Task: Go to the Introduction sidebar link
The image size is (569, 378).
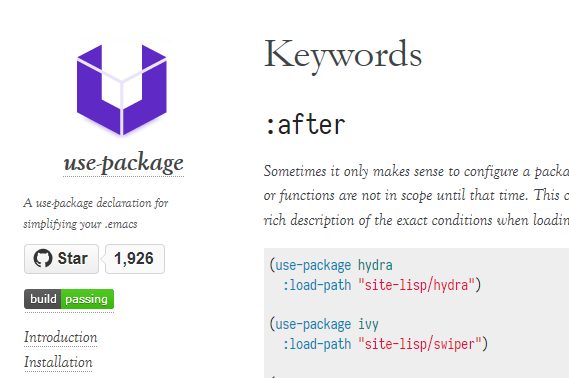Action: click(61, 337)
